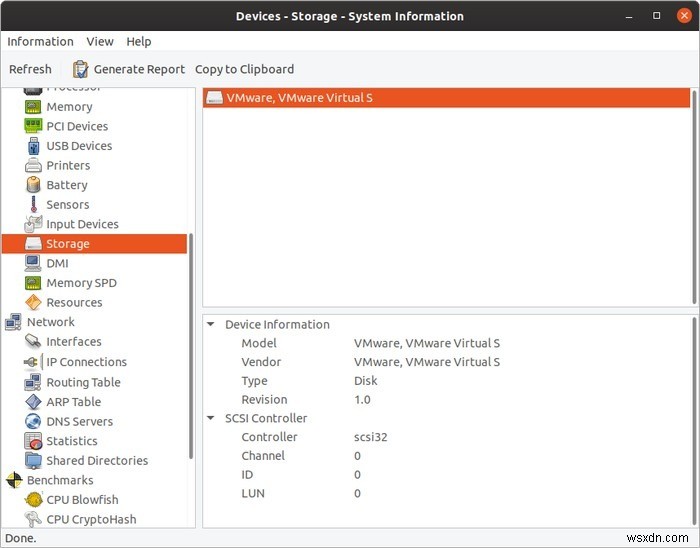The width and height of the screenshot is (700, 548).
Task: Click the sidebar vertical scrollbar
Action: click(x=191, y=346)
